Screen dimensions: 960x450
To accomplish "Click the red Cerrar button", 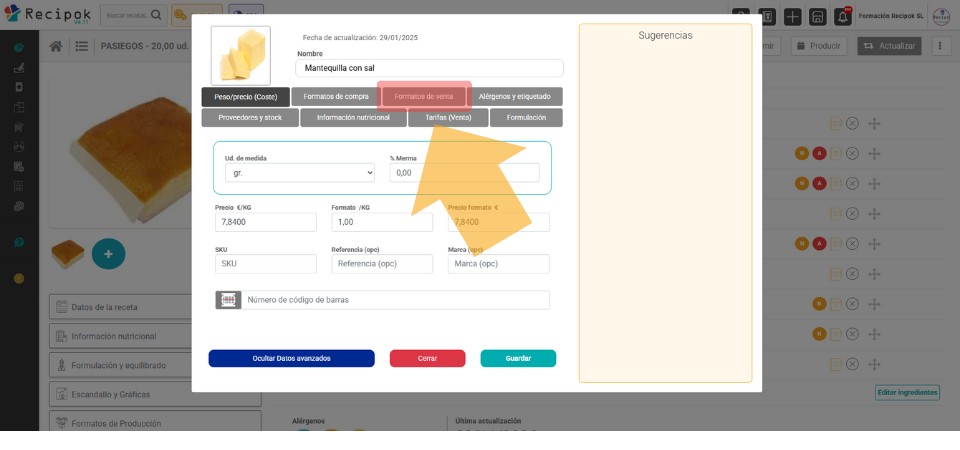I will tap(427, 358).
